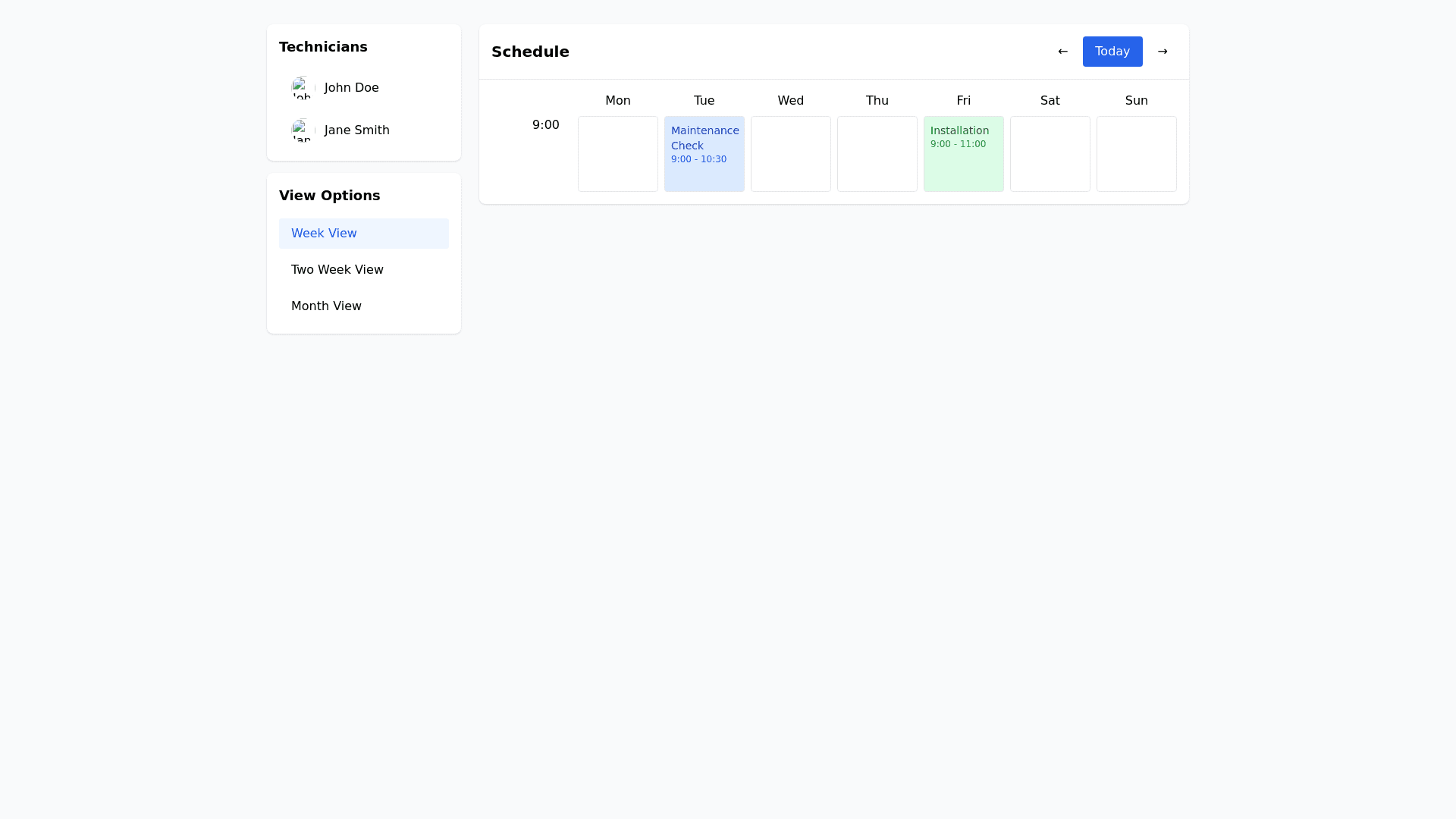
Task: Select John Doe technician
Action: (x=351, y=88)
